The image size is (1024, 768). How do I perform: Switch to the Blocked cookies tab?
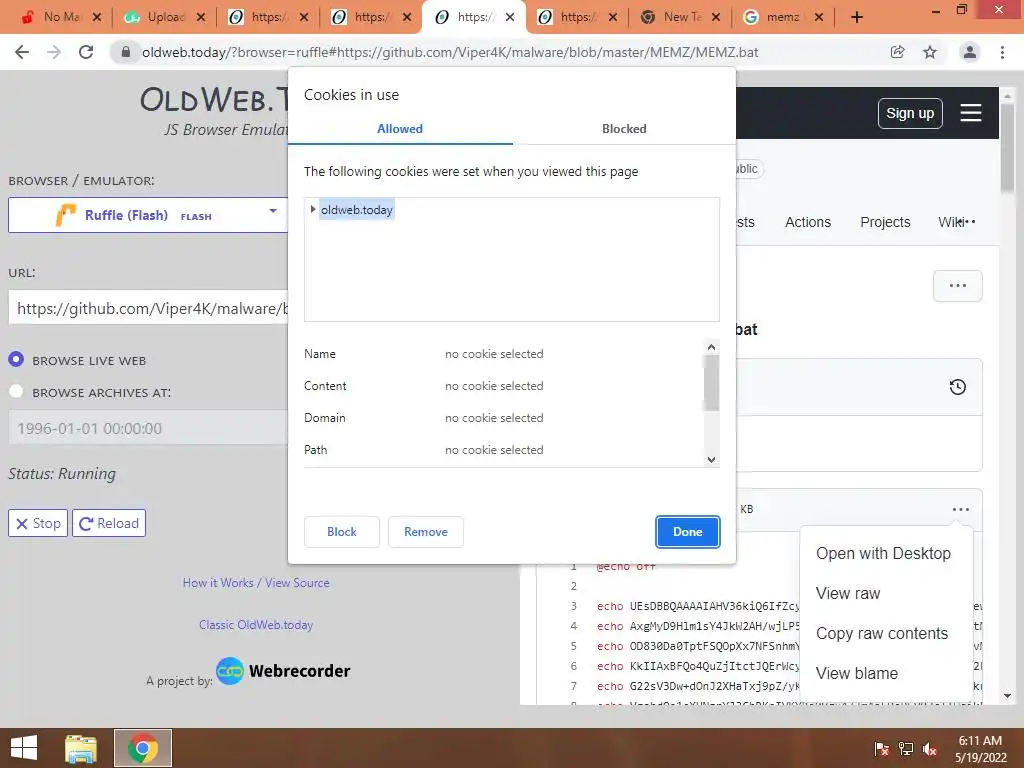[x=624, y=129]
